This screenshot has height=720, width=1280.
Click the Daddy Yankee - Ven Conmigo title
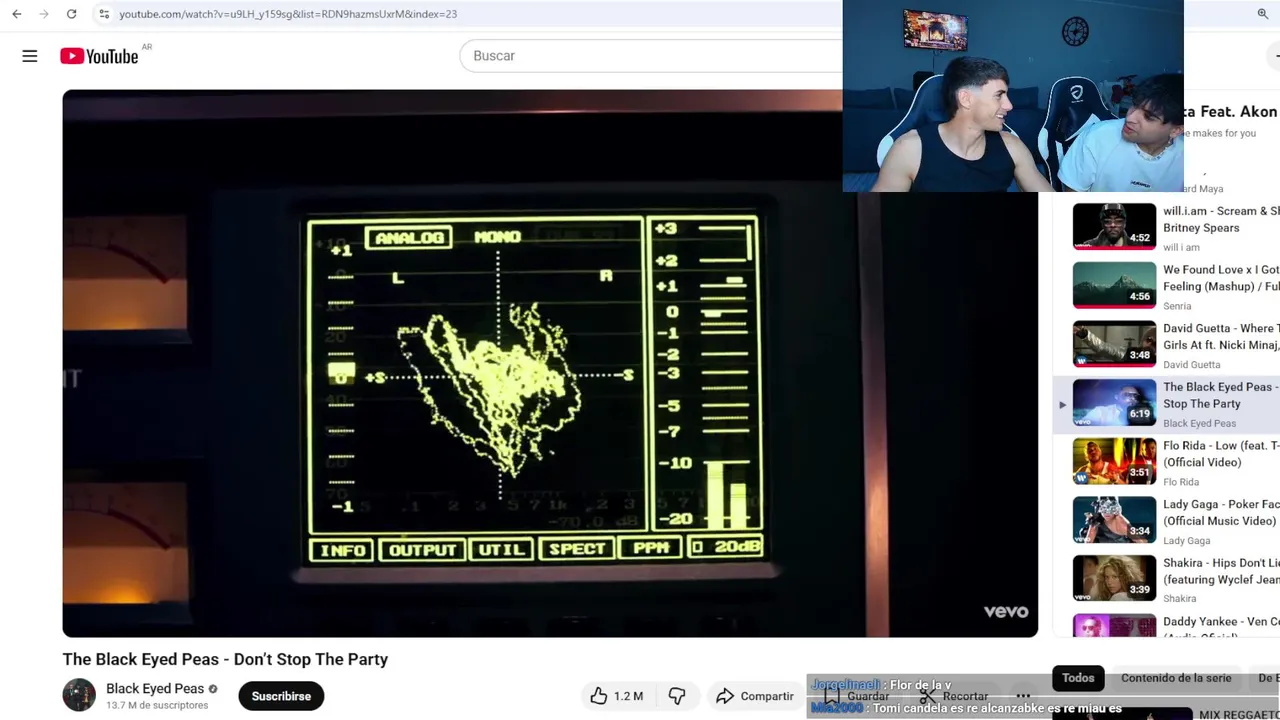[x=1221, y=627]
